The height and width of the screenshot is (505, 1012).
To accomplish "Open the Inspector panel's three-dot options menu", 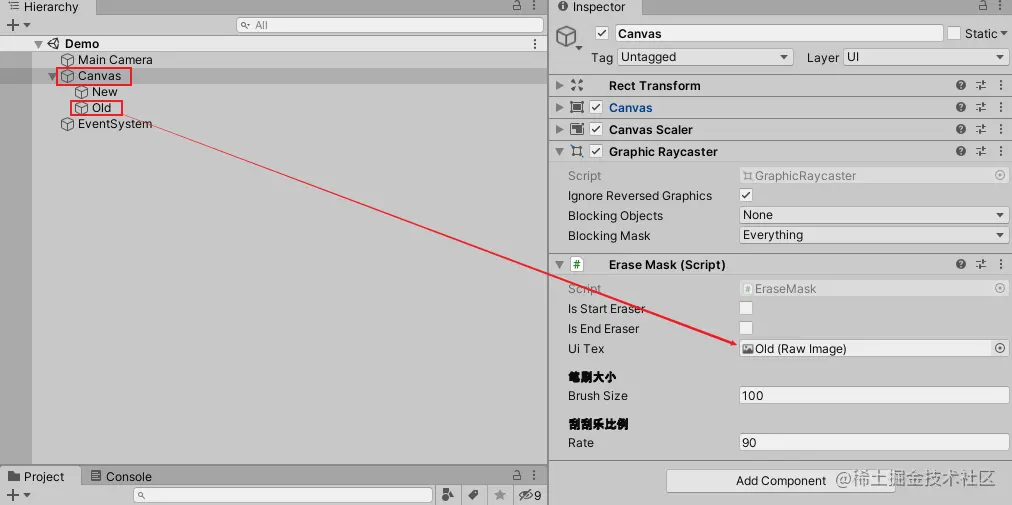I will click(x=1000, y=6).
